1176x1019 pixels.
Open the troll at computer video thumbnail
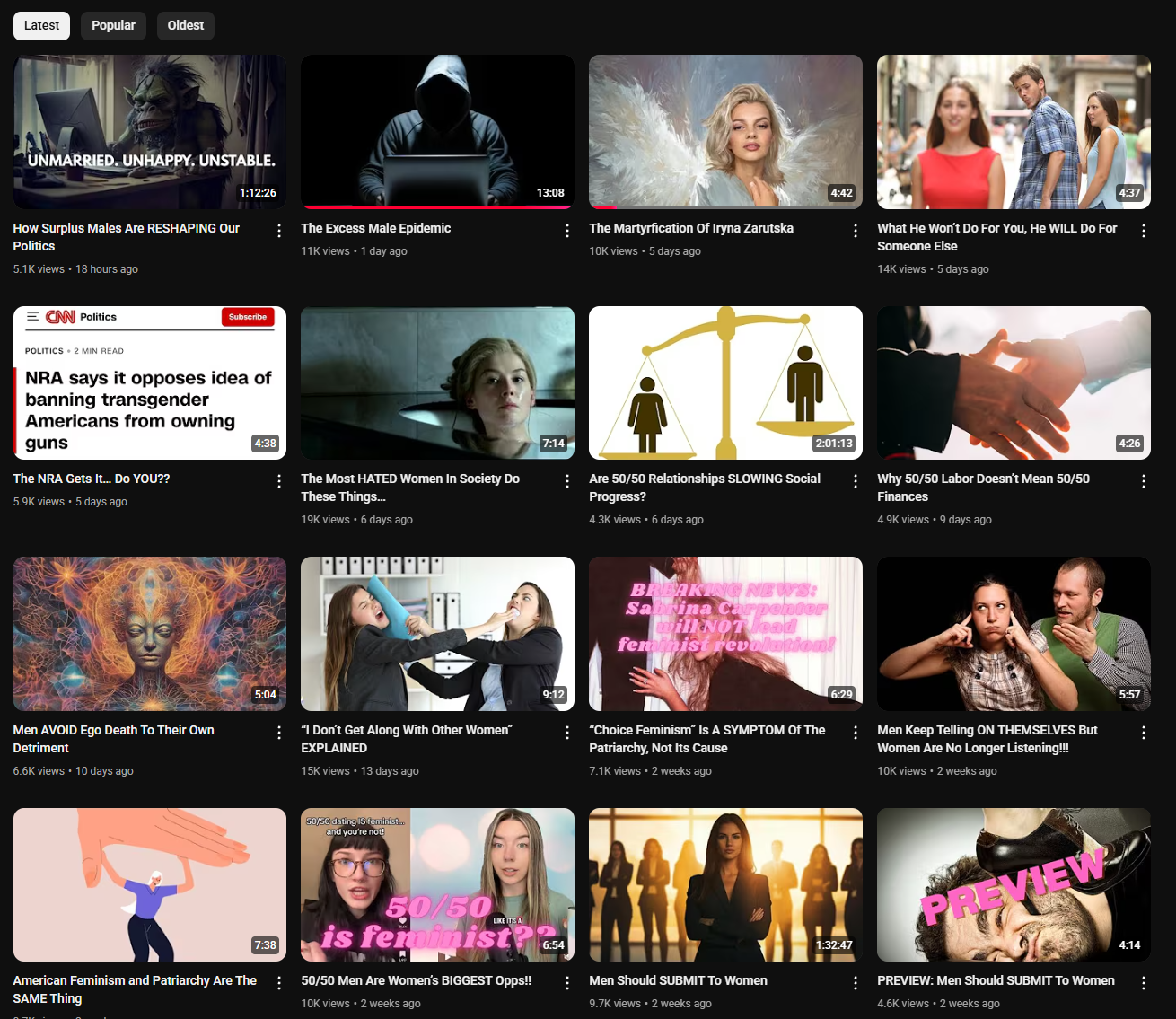coord(150,132)
